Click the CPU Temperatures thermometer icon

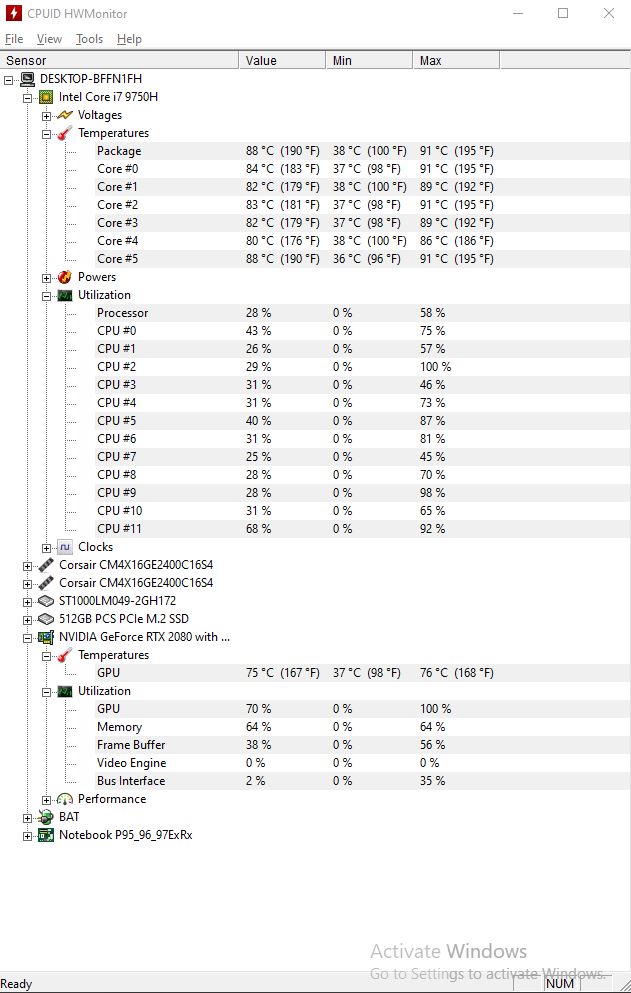65,133
